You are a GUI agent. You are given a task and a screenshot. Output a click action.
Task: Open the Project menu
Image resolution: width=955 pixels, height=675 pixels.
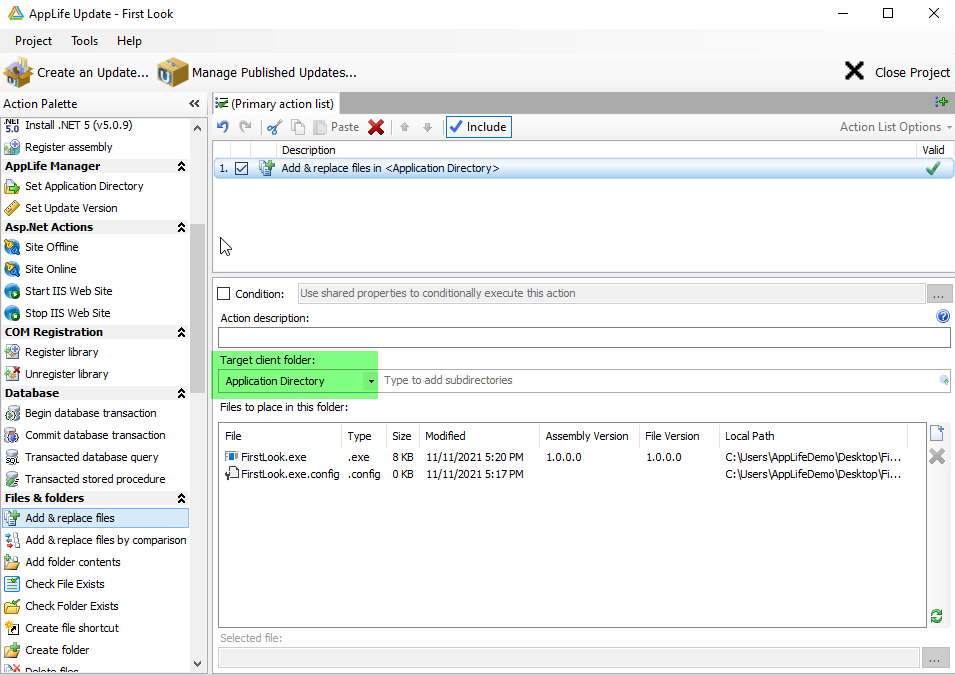click(33, 41)
